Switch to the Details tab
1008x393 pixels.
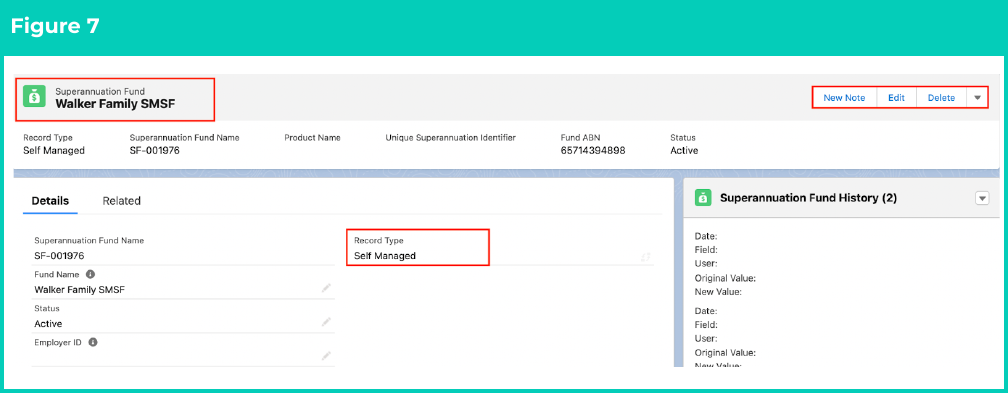50,201
